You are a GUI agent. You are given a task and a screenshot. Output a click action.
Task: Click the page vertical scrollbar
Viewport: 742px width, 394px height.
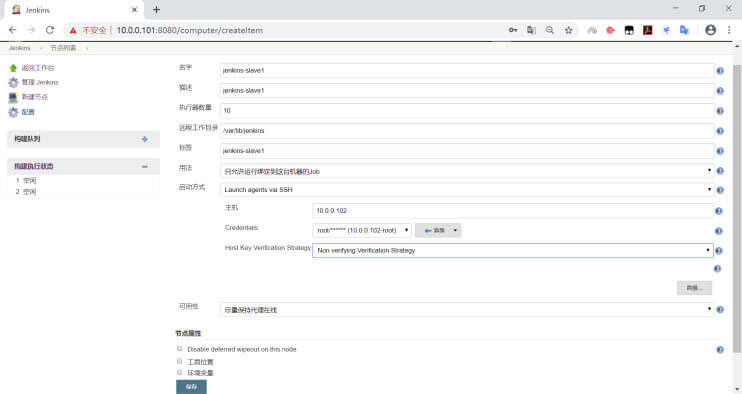point(737,208)
